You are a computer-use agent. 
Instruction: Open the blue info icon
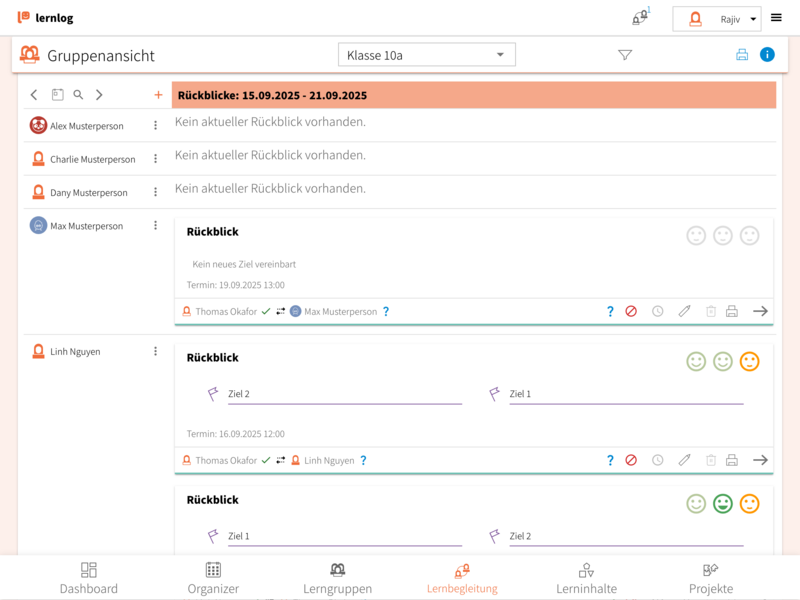[767, 55]
